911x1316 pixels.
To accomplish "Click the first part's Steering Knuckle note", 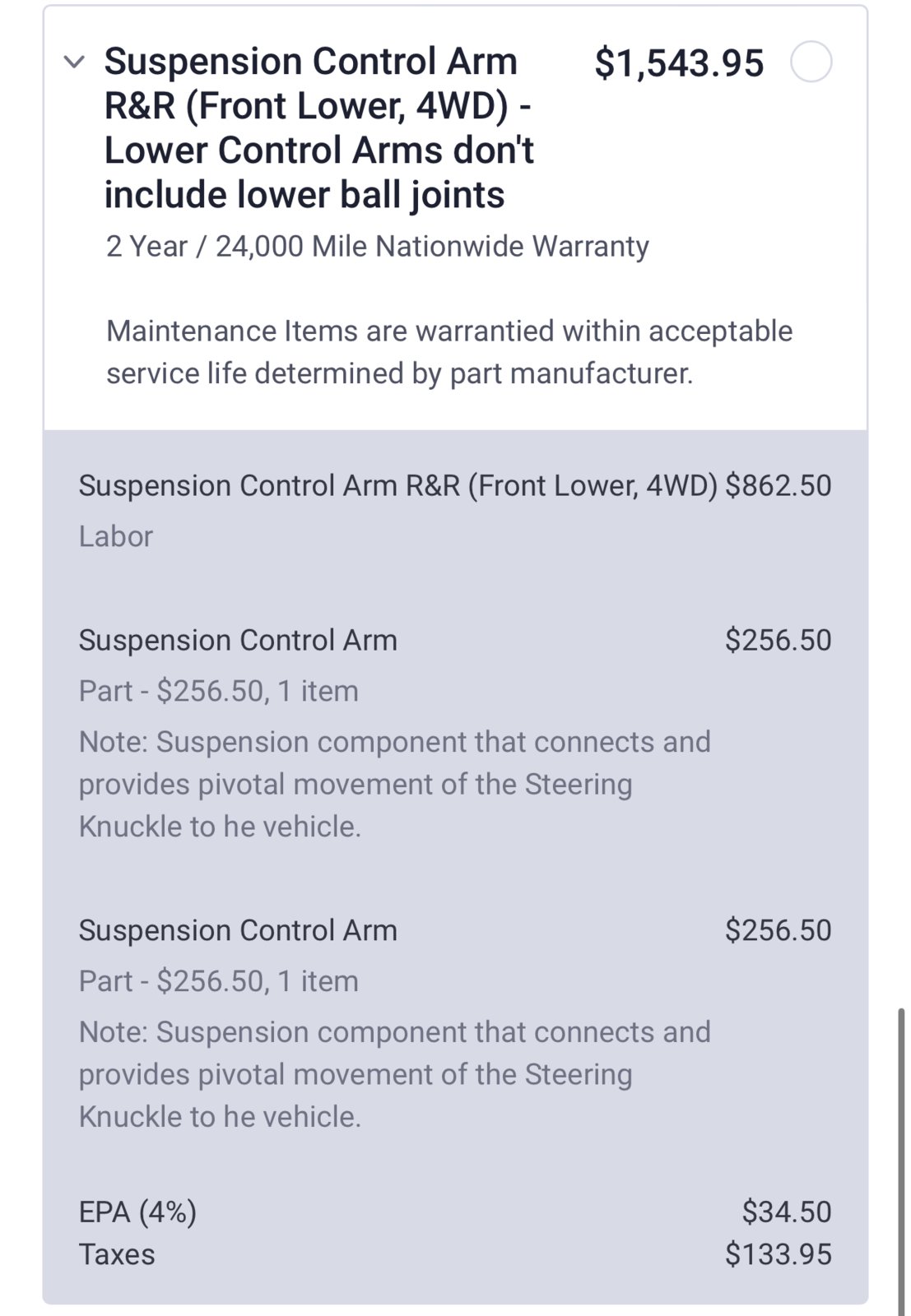I will tap(394, 784).
